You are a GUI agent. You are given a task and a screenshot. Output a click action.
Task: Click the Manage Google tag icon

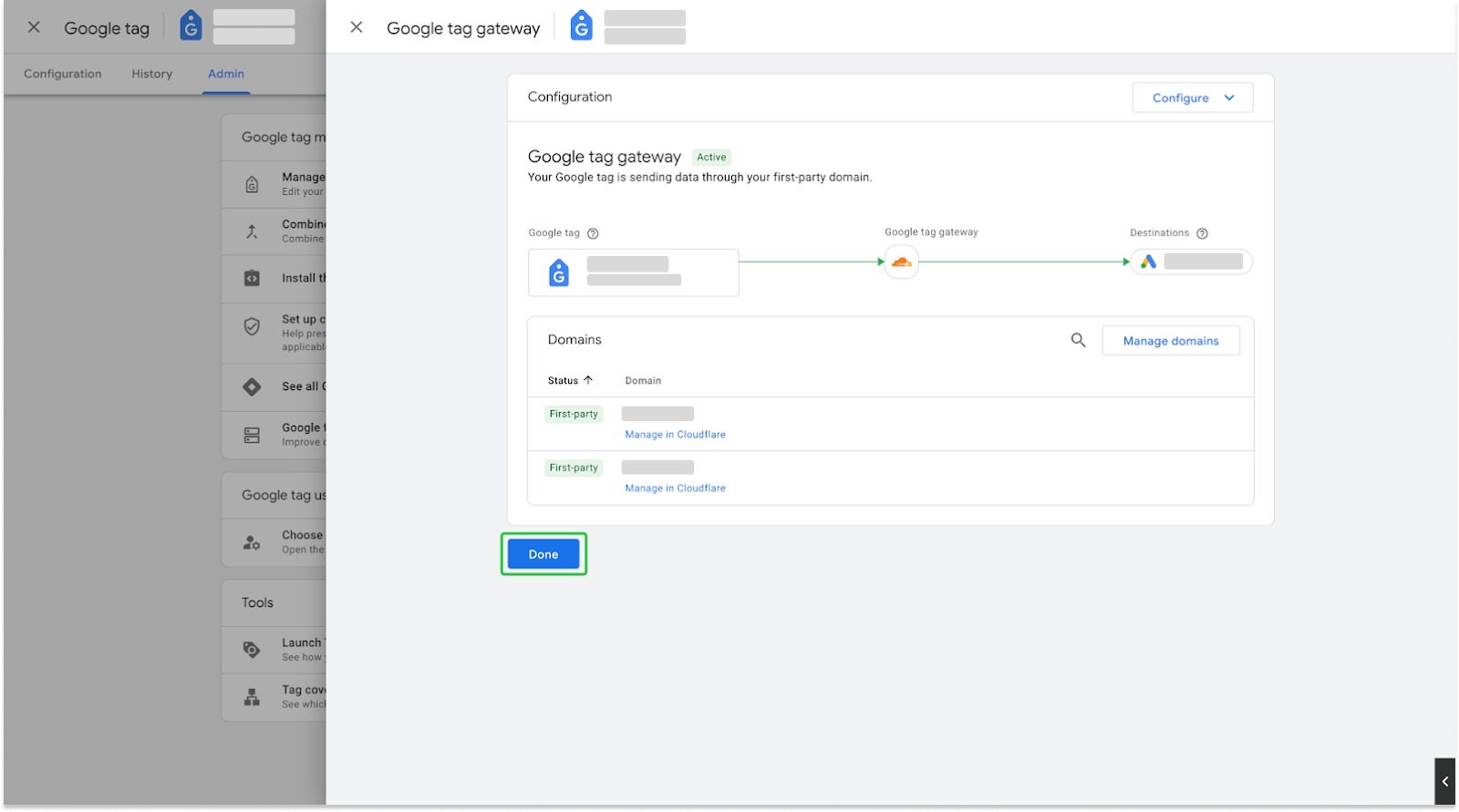pyautogui.click(x=252, y=185)
